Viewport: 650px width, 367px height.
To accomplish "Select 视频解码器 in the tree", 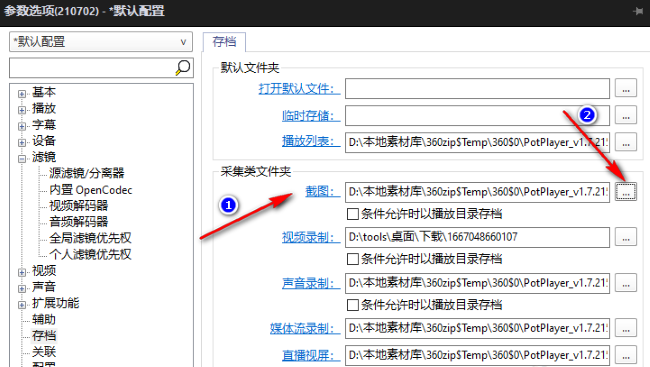I will click(79, 206).
